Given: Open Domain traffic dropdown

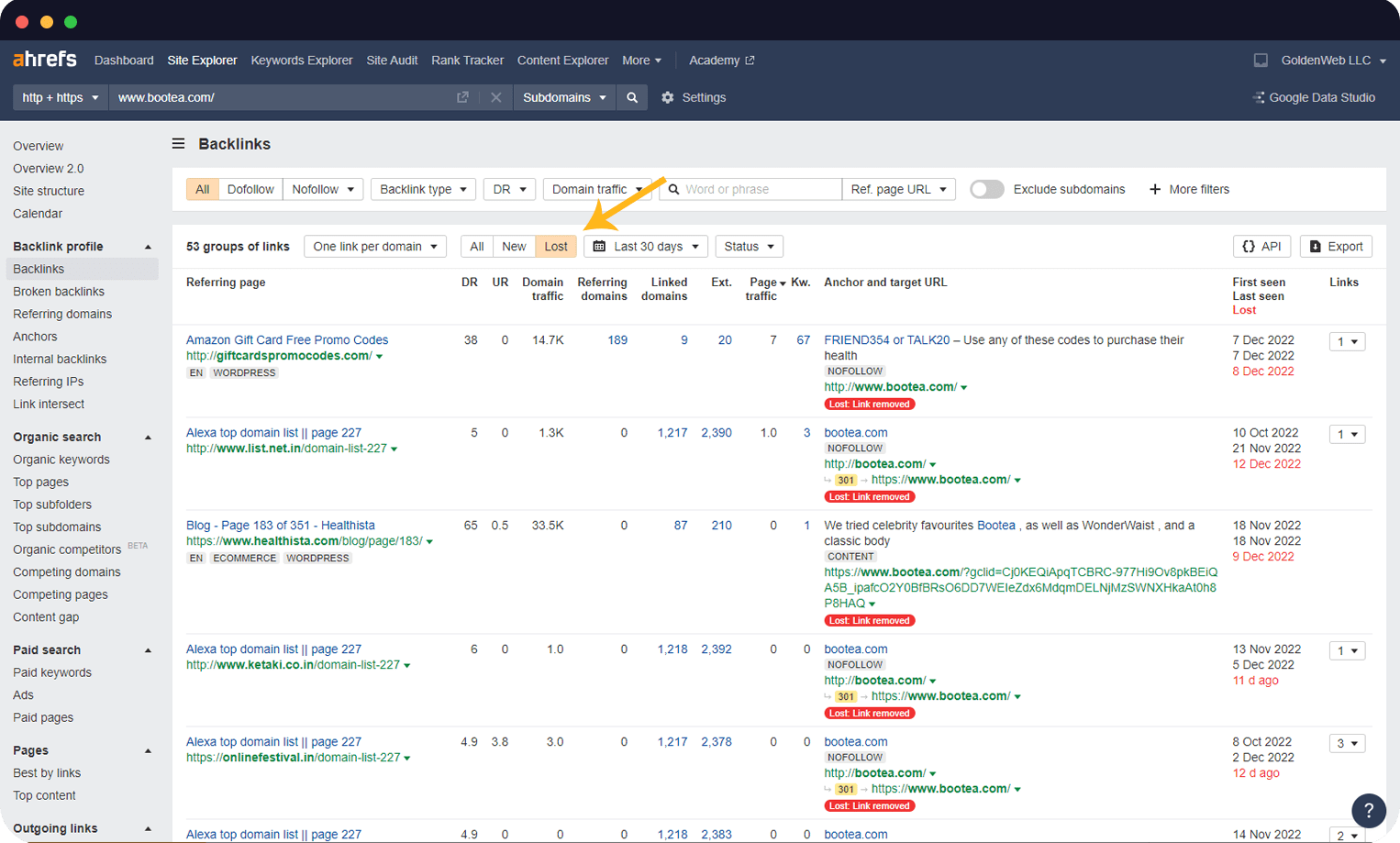Looking at the screenshot, I should [x=597, y=189].
